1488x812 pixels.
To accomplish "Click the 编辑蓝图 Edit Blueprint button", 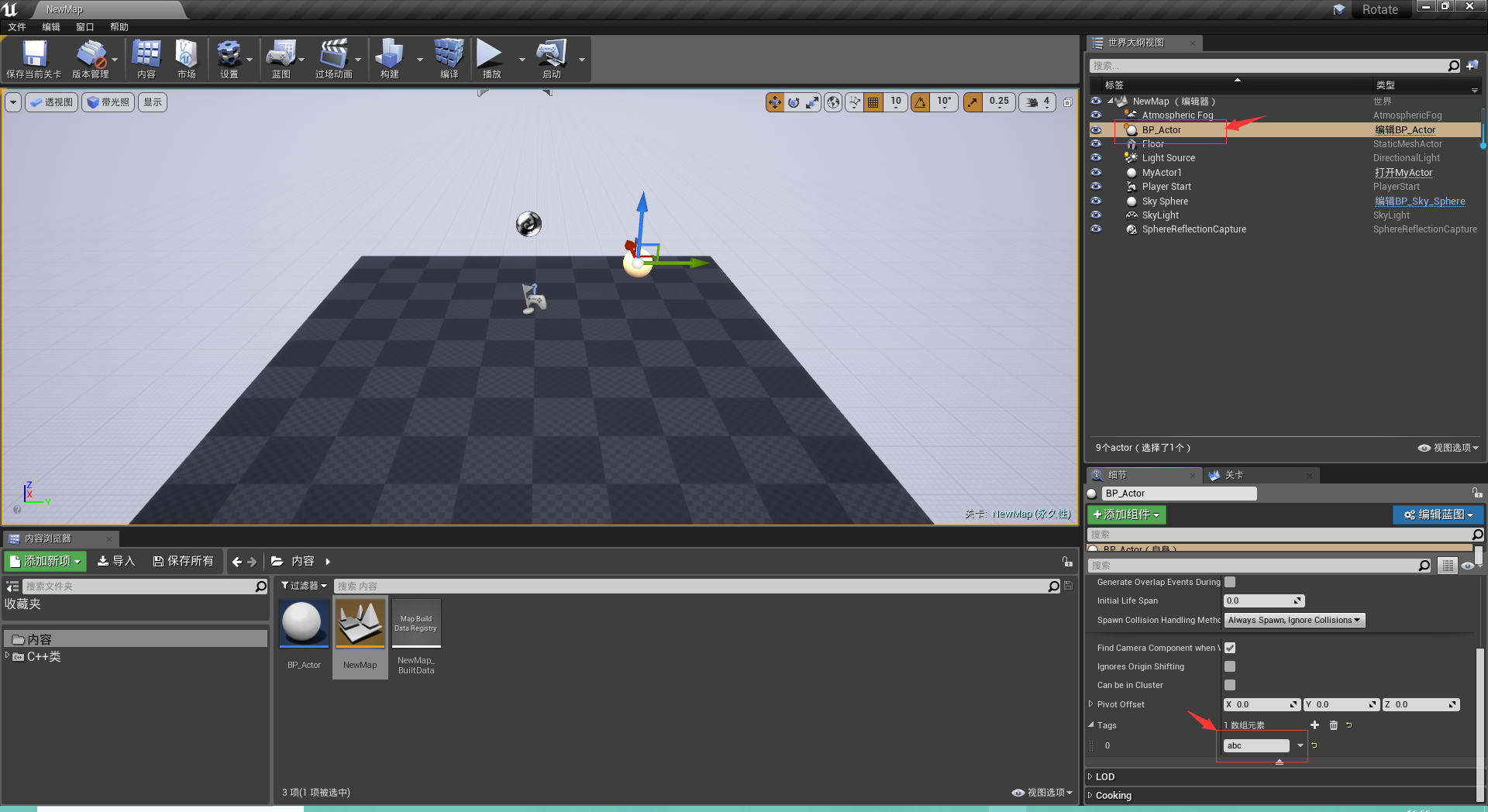I will (x=1438, y=514).
